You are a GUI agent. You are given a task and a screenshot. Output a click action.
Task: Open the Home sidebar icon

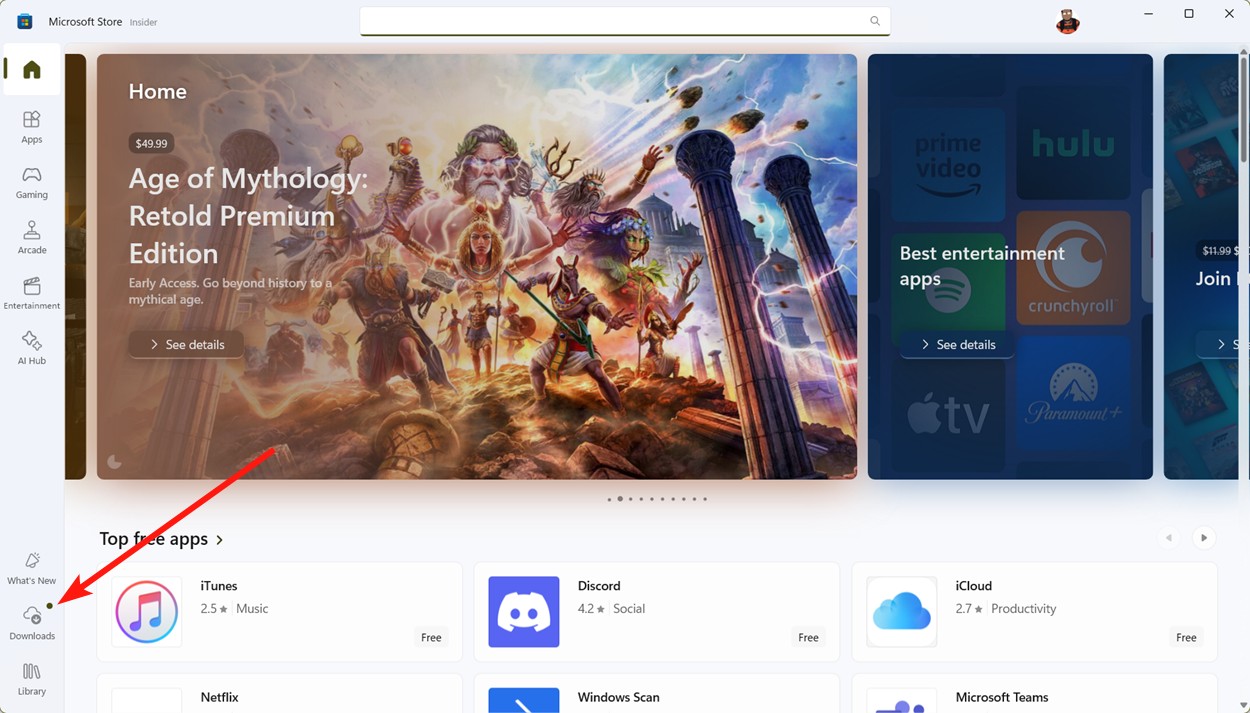click(x=32, y=69)
